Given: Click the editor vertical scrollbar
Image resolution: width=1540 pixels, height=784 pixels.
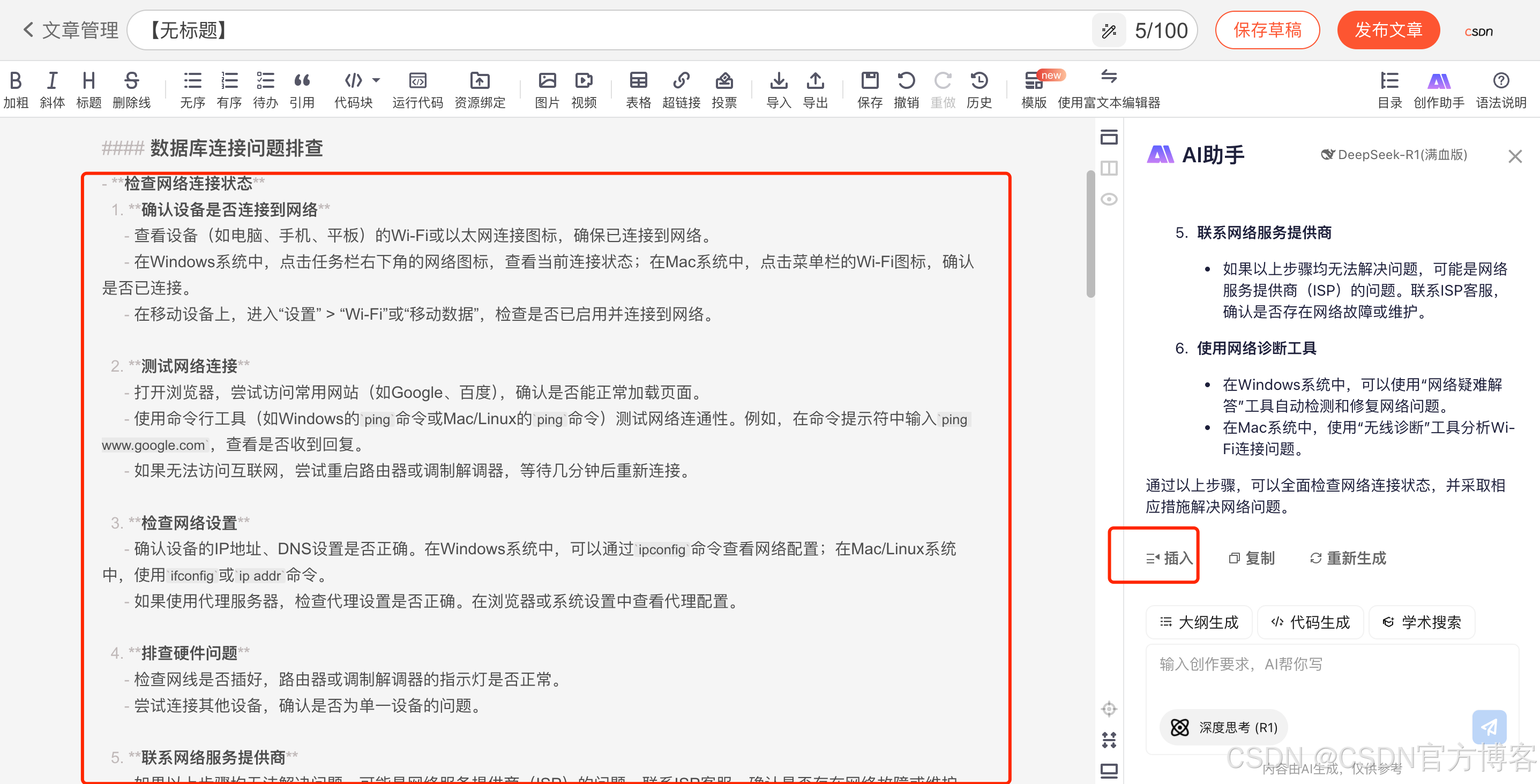Looking at the screenshot, I should 1090,234.
